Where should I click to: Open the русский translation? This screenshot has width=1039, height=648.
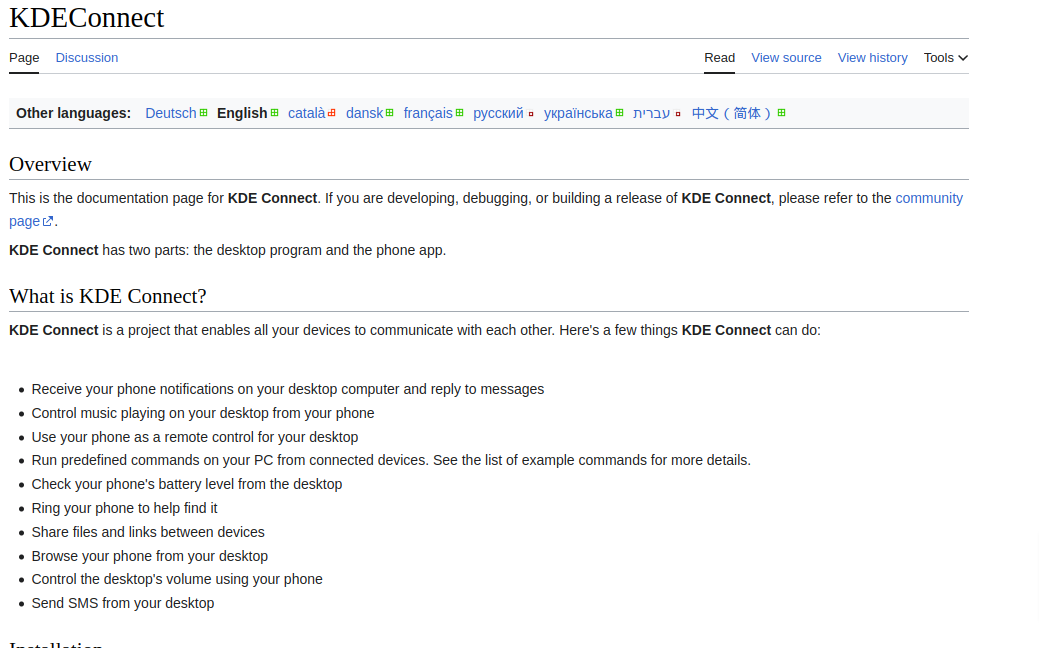coord(498,113)
